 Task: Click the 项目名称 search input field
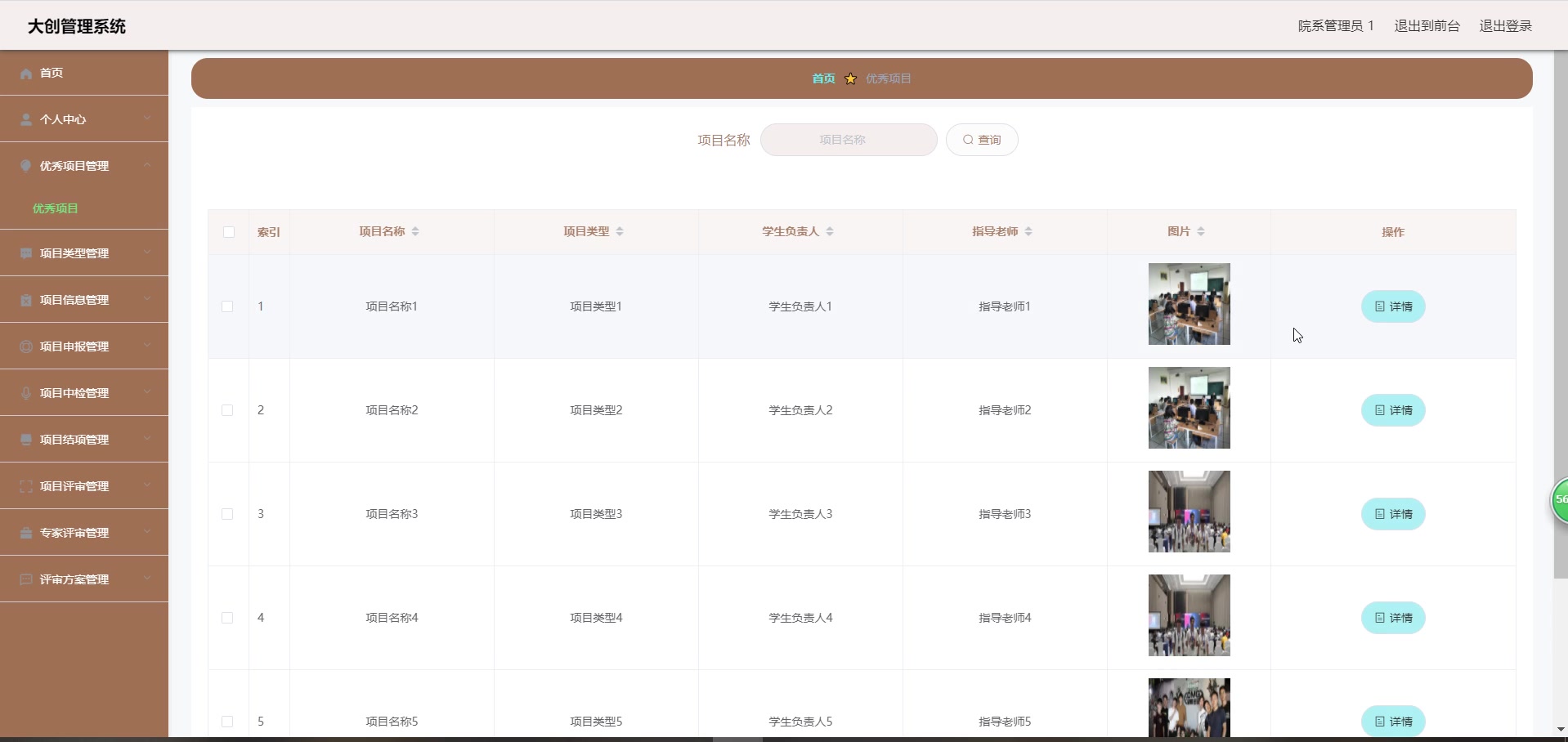pyautogui.click(x=849, y=140)
